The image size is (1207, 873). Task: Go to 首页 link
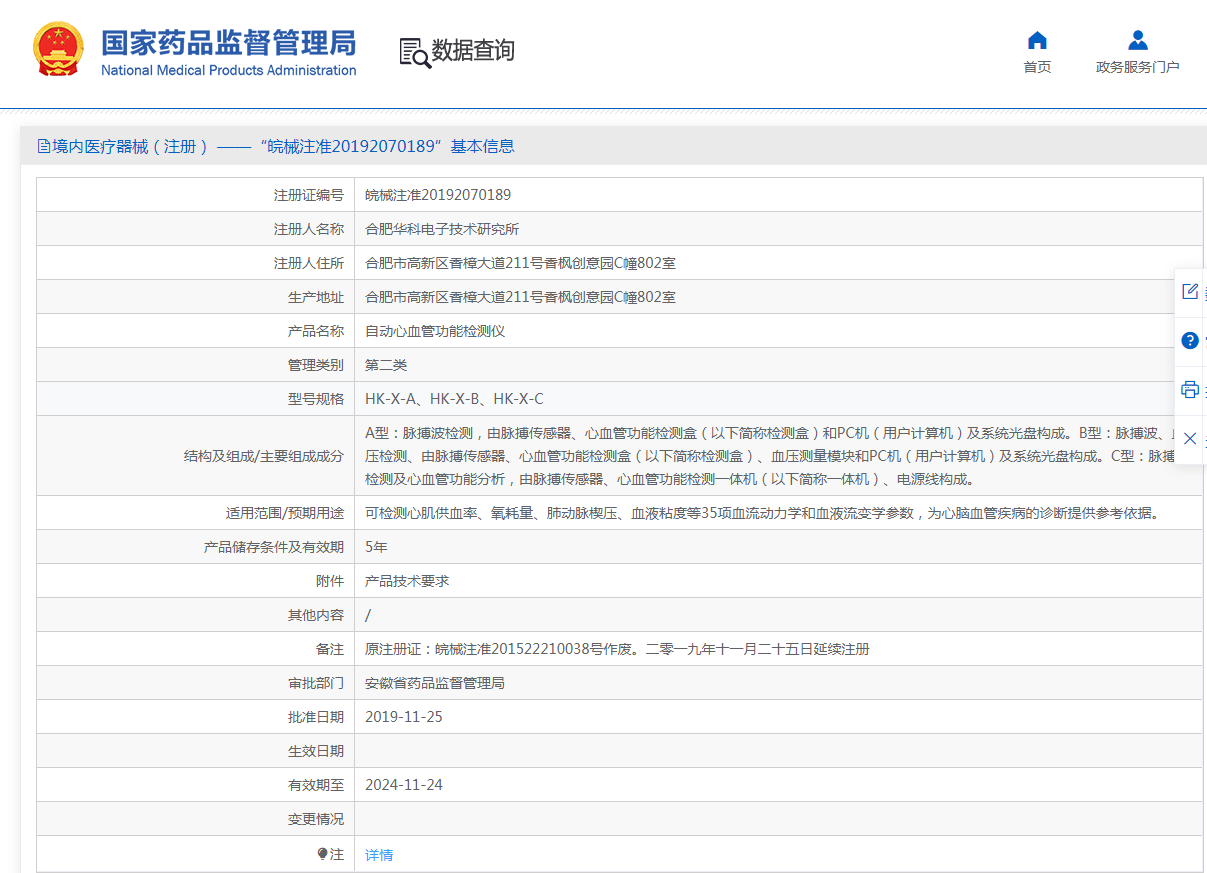(1037, 67)
